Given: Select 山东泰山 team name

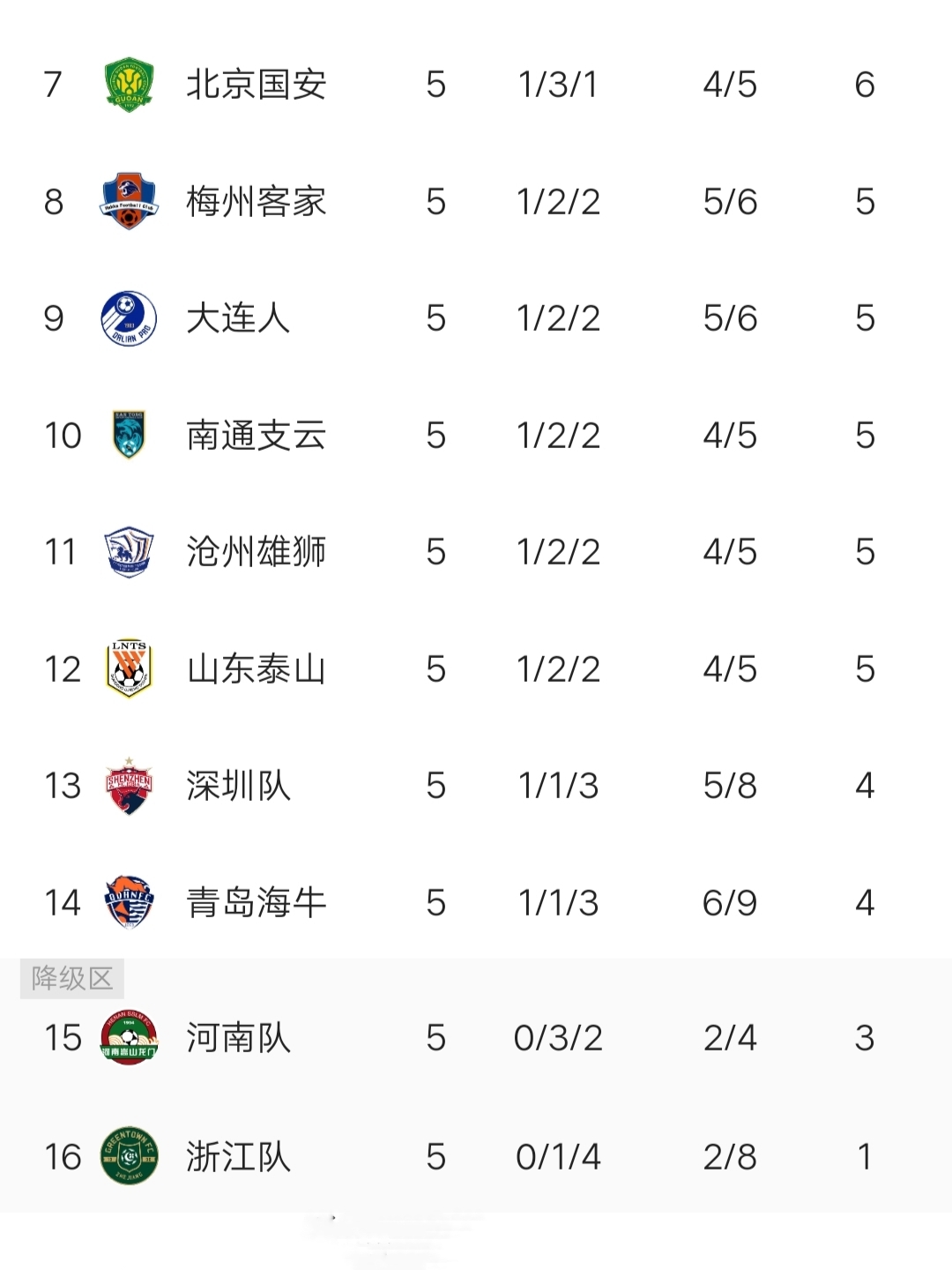Looking at the screenshot, I should click(x=256, y=669).
